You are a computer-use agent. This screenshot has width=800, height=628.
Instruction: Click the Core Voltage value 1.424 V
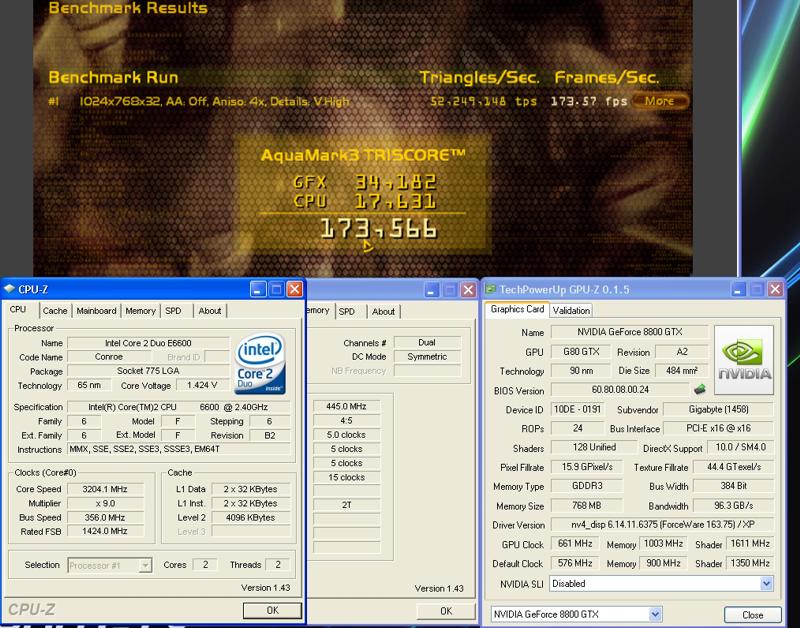202,385
